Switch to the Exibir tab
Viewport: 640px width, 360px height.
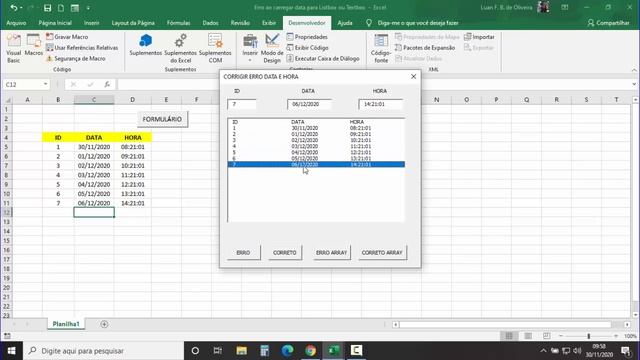click(x=269, y=23)
